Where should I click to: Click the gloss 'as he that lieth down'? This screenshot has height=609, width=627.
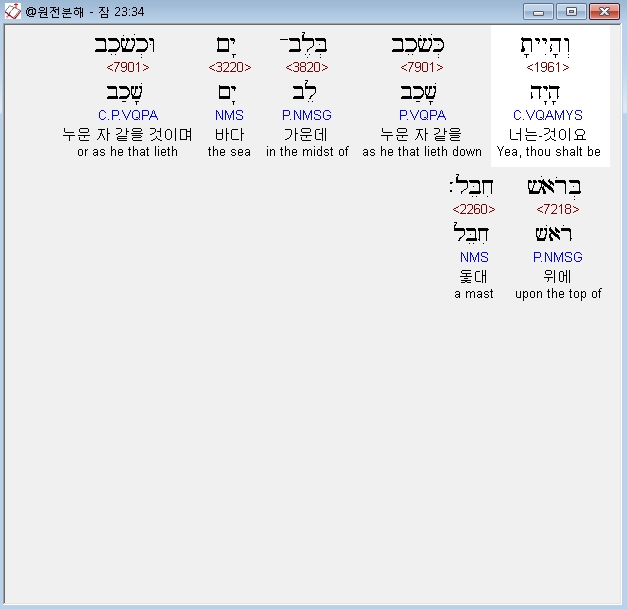[422, 152]
